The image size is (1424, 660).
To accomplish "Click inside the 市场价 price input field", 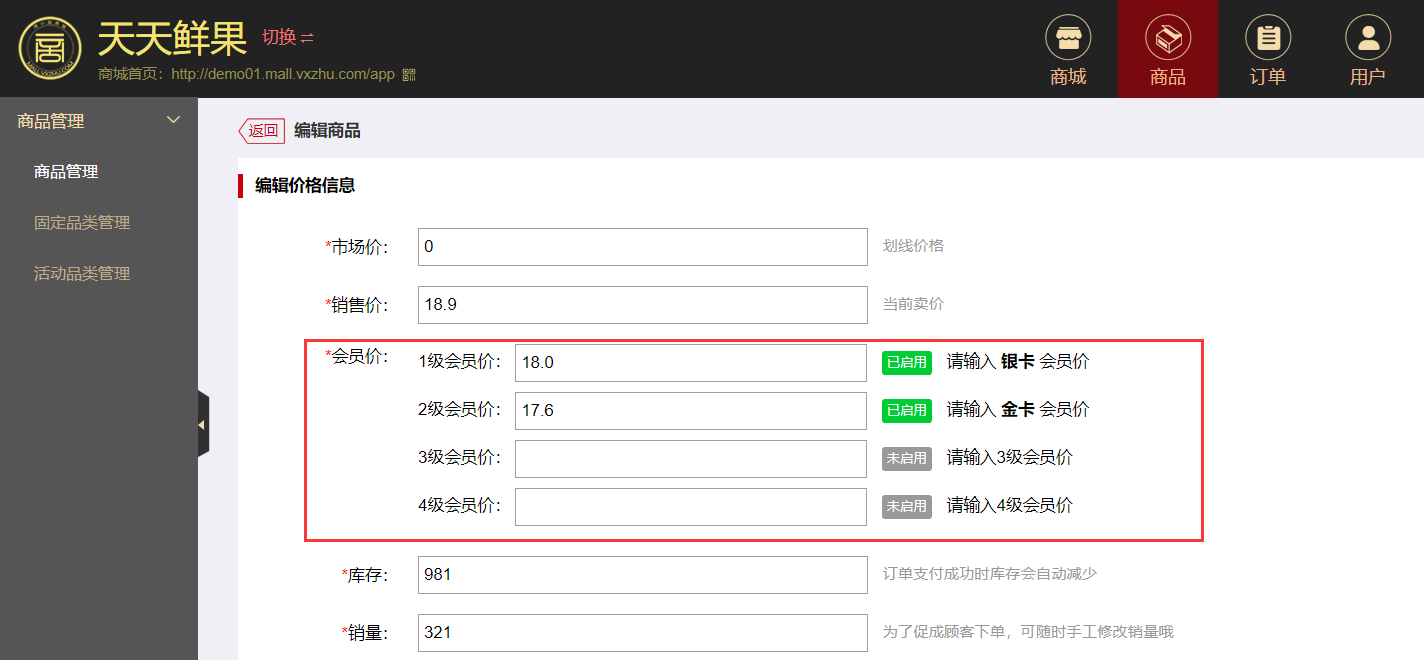I will coord(642,246).
